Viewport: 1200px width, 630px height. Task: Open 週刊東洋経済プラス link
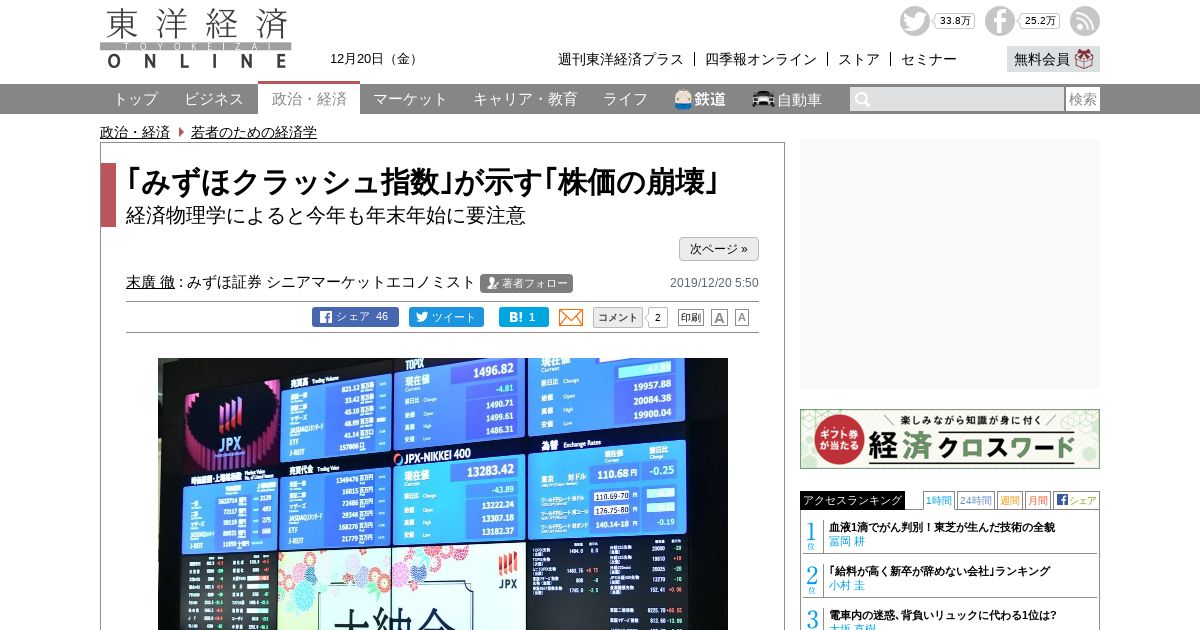point(621,59)
